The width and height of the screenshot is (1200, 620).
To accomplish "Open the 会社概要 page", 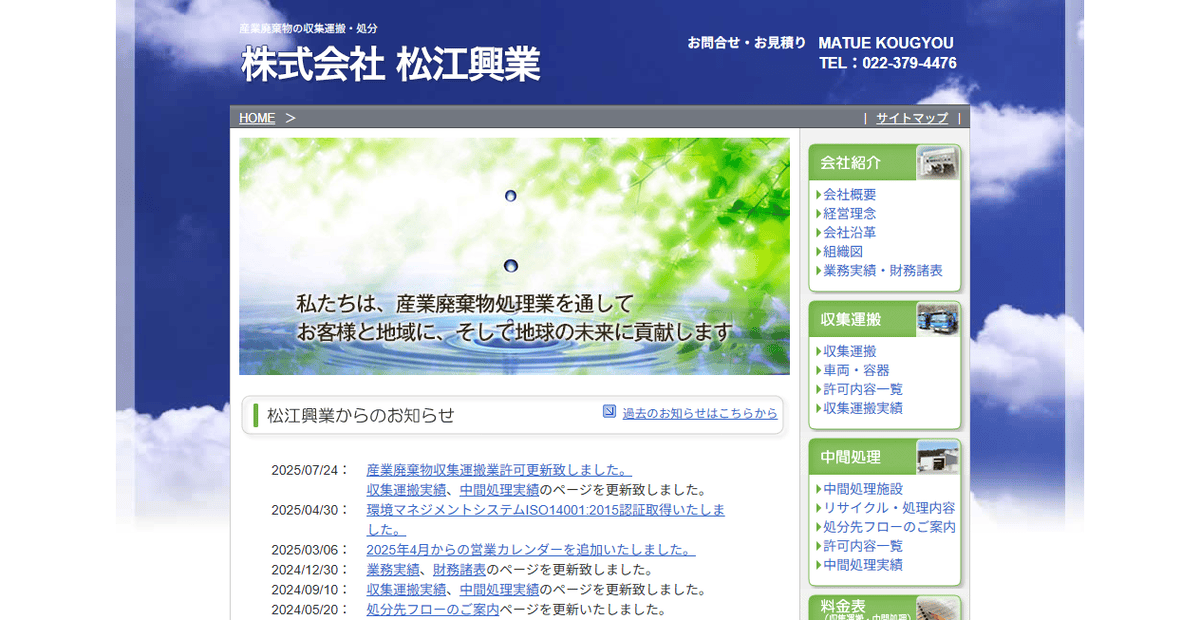I will pyautogui.click(x=850, y=194).
